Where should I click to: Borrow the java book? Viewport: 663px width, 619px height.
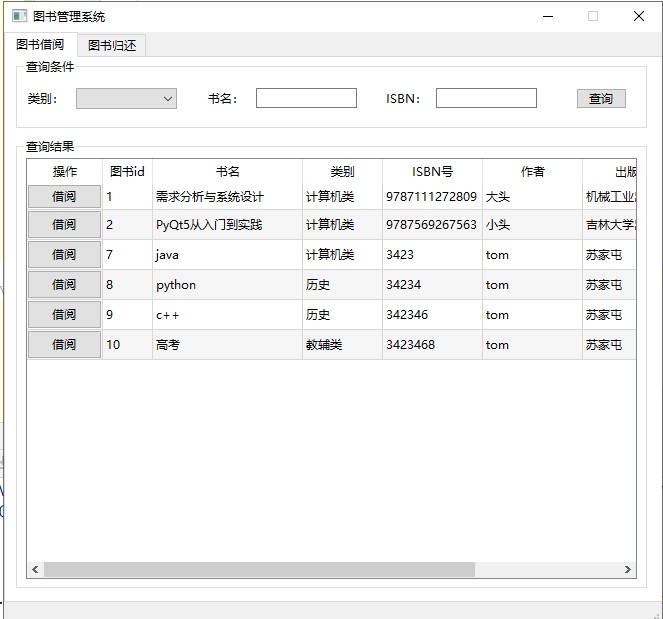[x=64, y=255]
